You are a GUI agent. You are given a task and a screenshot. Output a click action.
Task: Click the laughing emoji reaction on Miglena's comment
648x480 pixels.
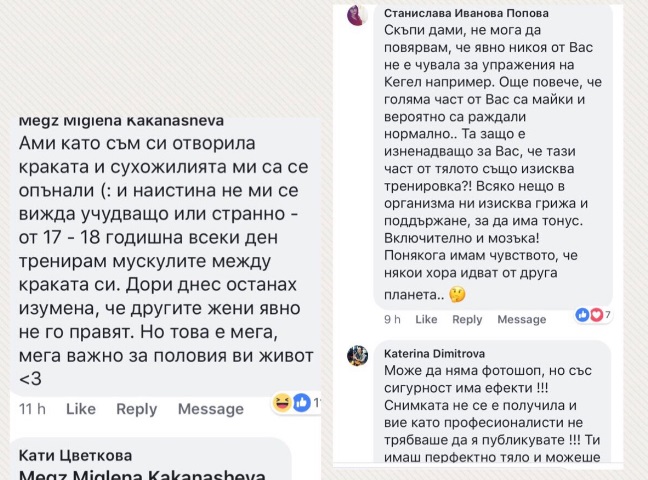(282, 402)
